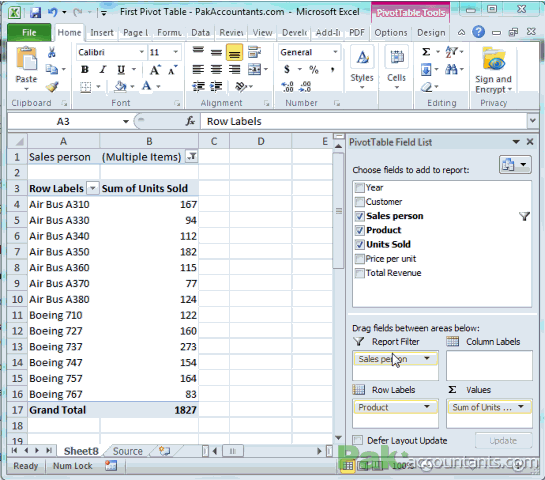Apply Accounting dollar format
Image resolution: width=545 pixels, height=480 pixels.
(287, 70)
